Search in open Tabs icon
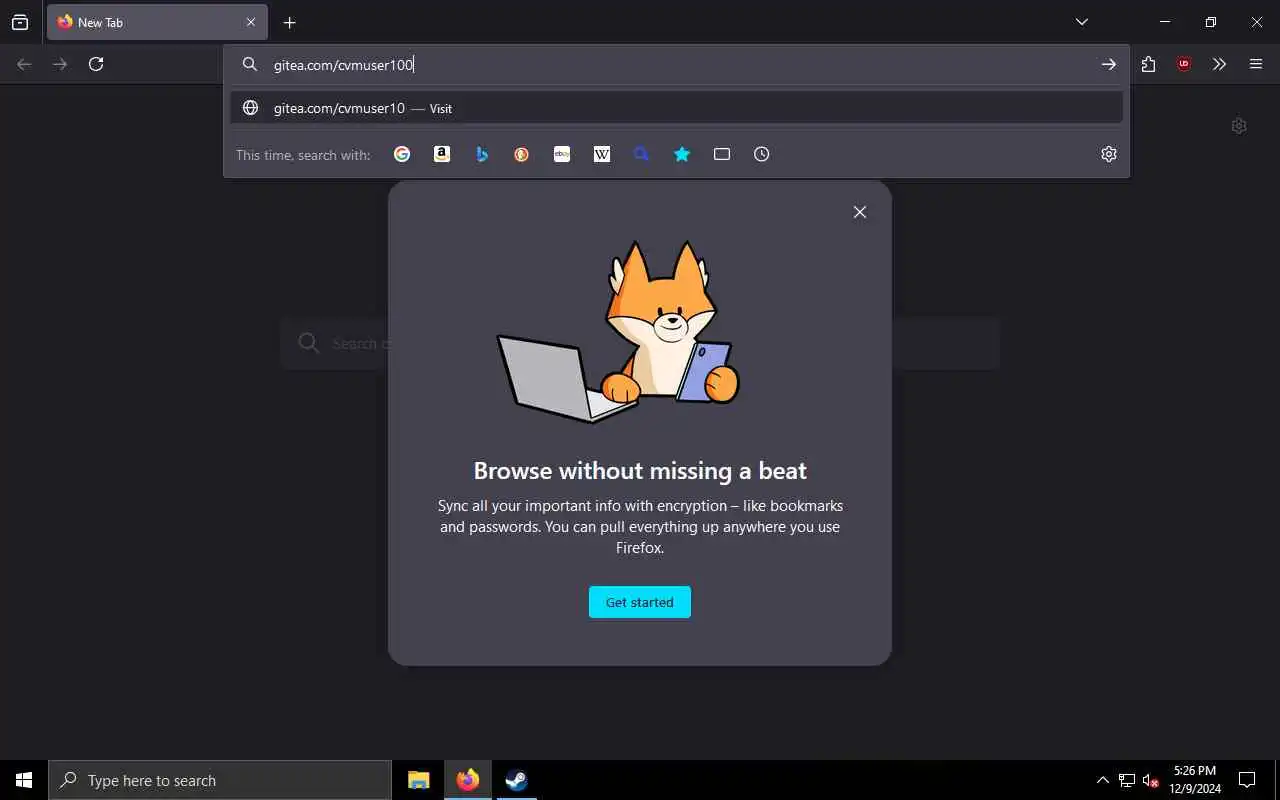This screenshot has width=1280, height=800. [722, 154]
